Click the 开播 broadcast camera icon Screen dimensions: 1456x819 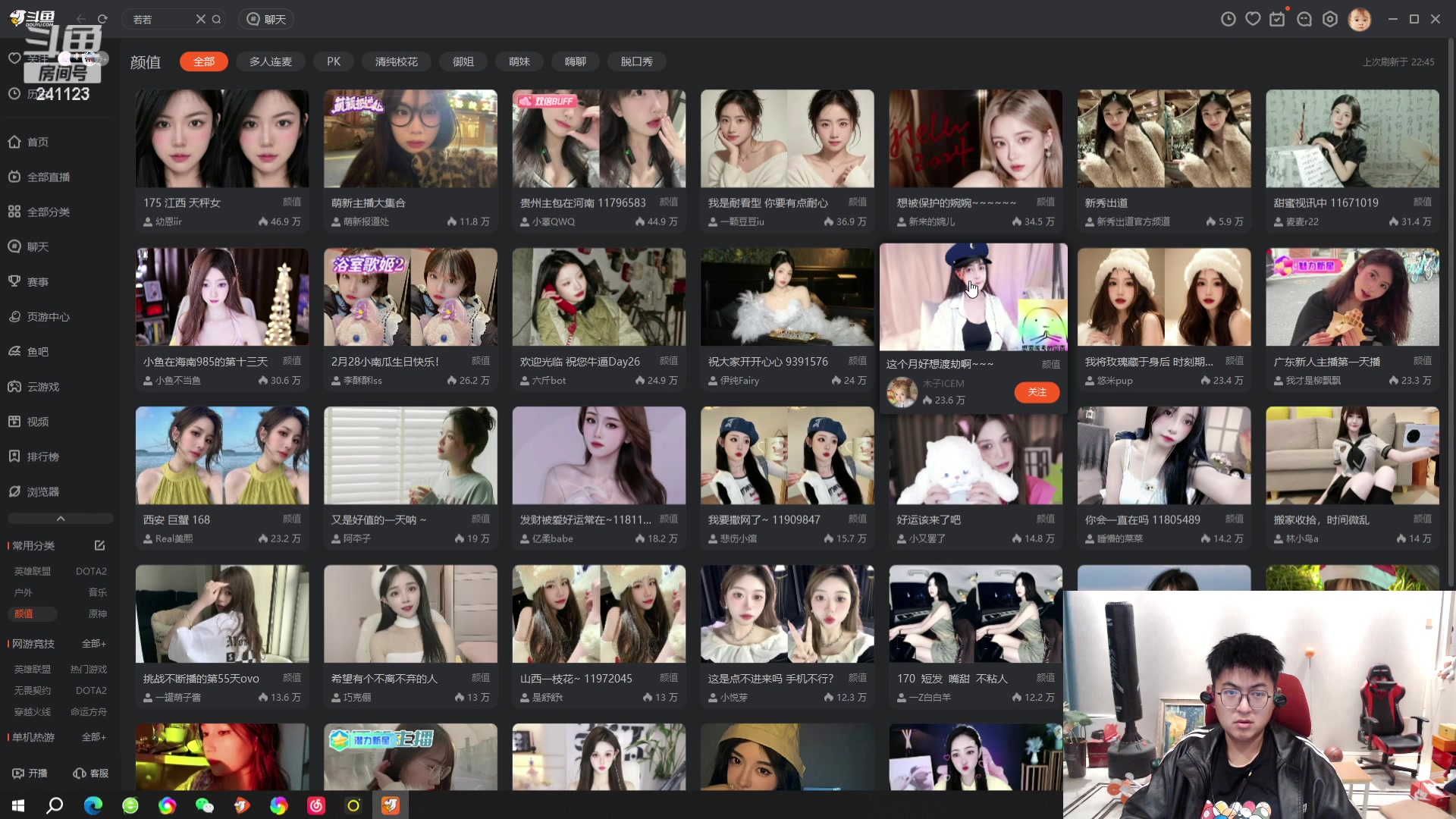(x=18, y=773)
